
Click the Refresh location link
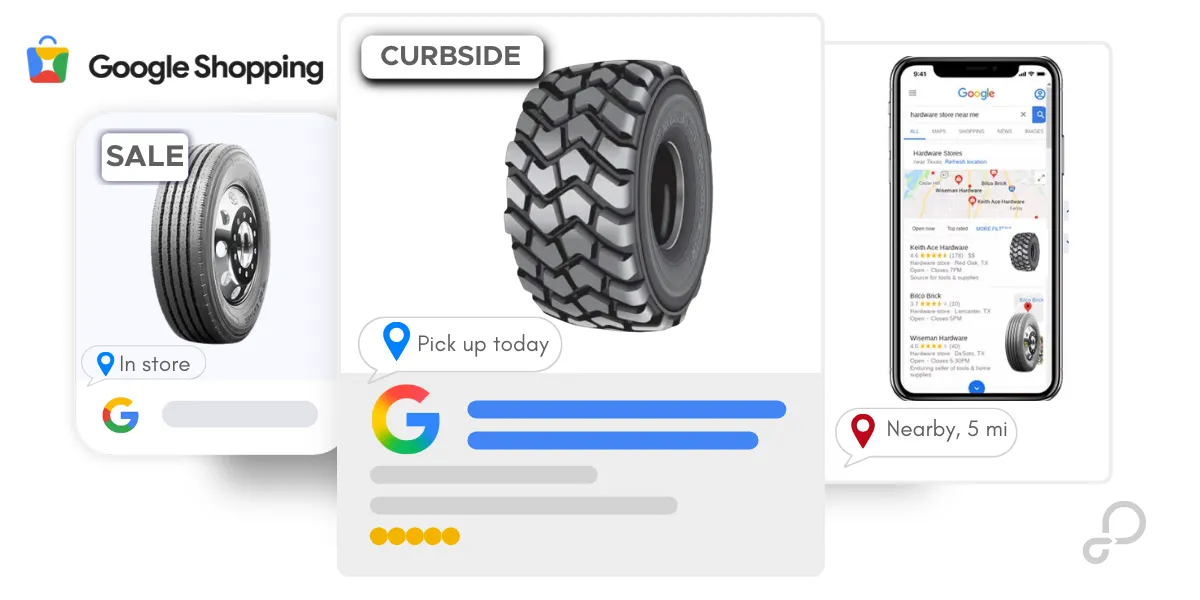tap(966, 162)
